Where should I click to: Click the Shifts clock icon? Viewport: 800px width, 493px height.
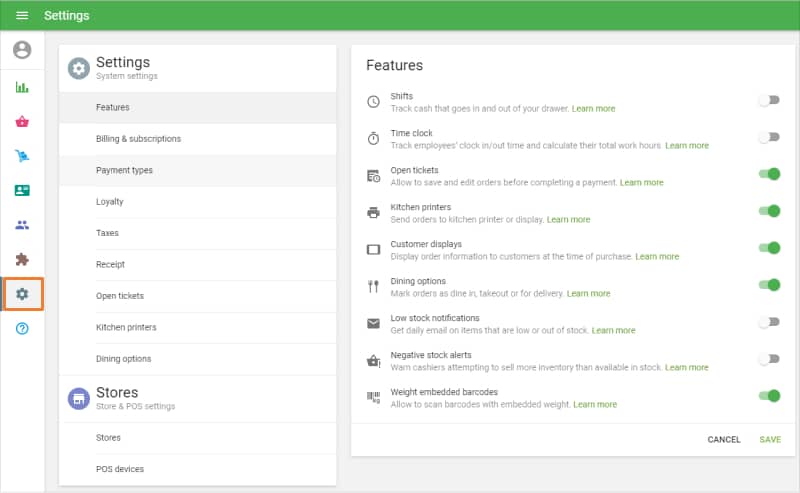pyautogui.click(x=373, y=102)
